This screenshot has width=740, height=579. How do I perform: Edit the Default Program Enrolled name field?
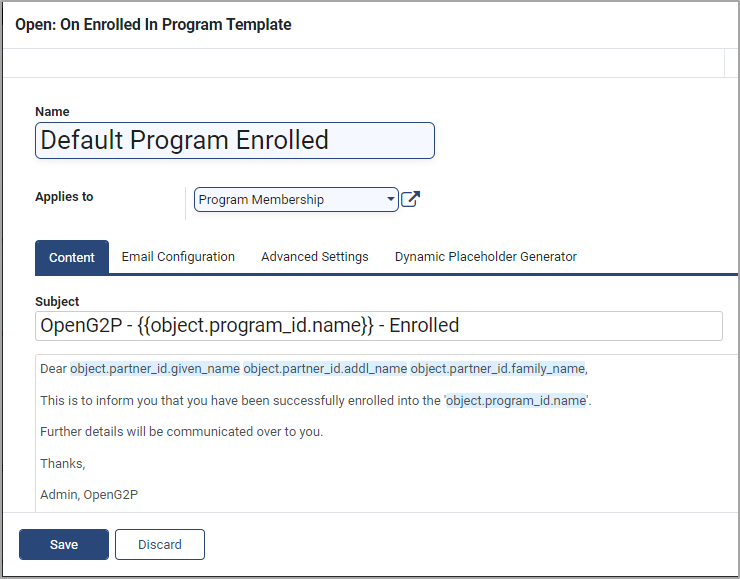(235, 141)
